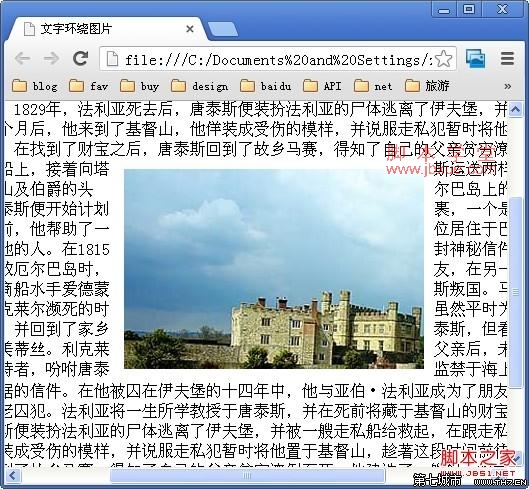This screenshot has width=529, height=489.
Task: Open the fav bookmarks folder
Action: [x=88, y=86]
